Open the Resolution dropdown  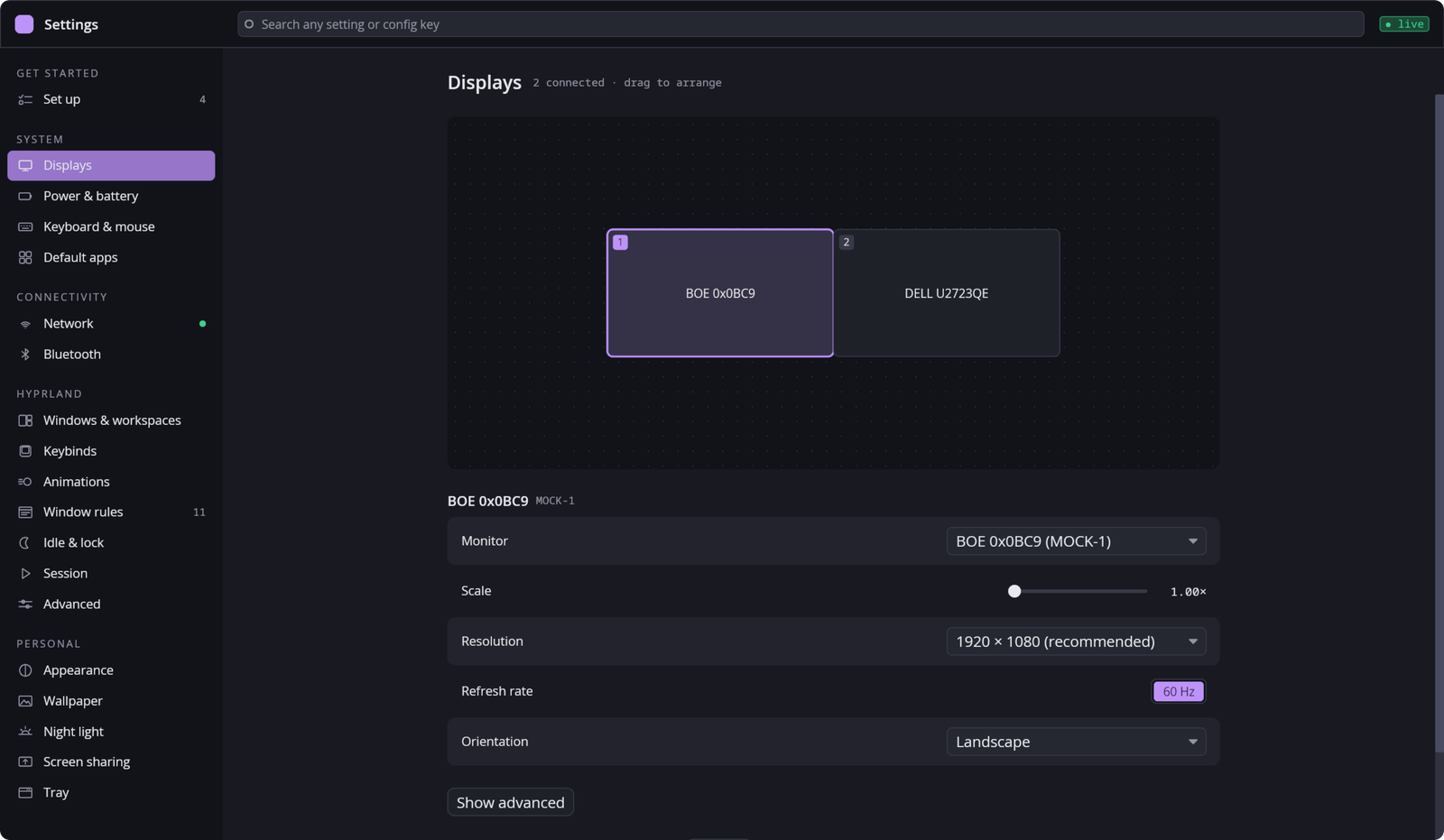(x=1076, y=642)
